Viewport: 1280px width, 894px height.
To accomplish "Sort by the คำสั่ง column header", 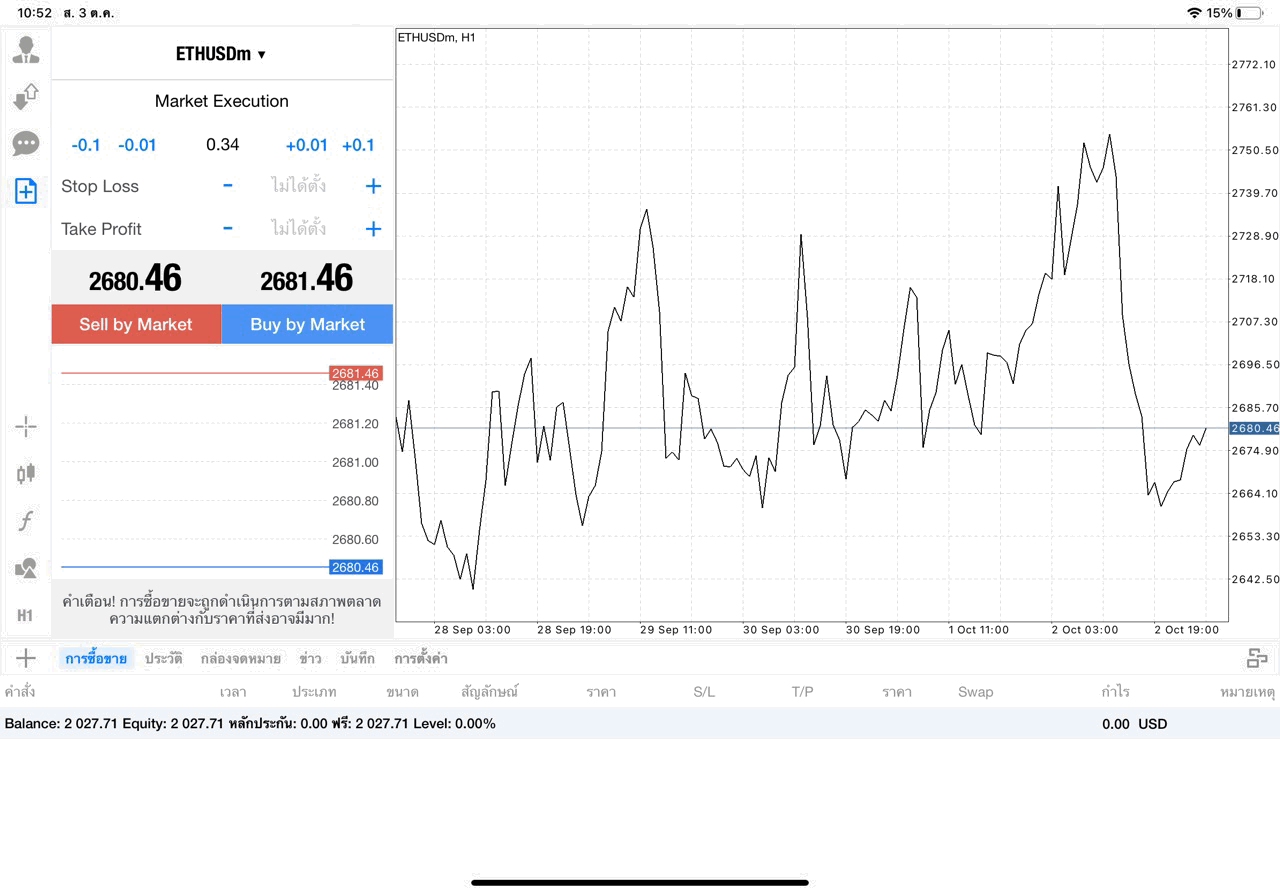I will [x=21, y=692].
